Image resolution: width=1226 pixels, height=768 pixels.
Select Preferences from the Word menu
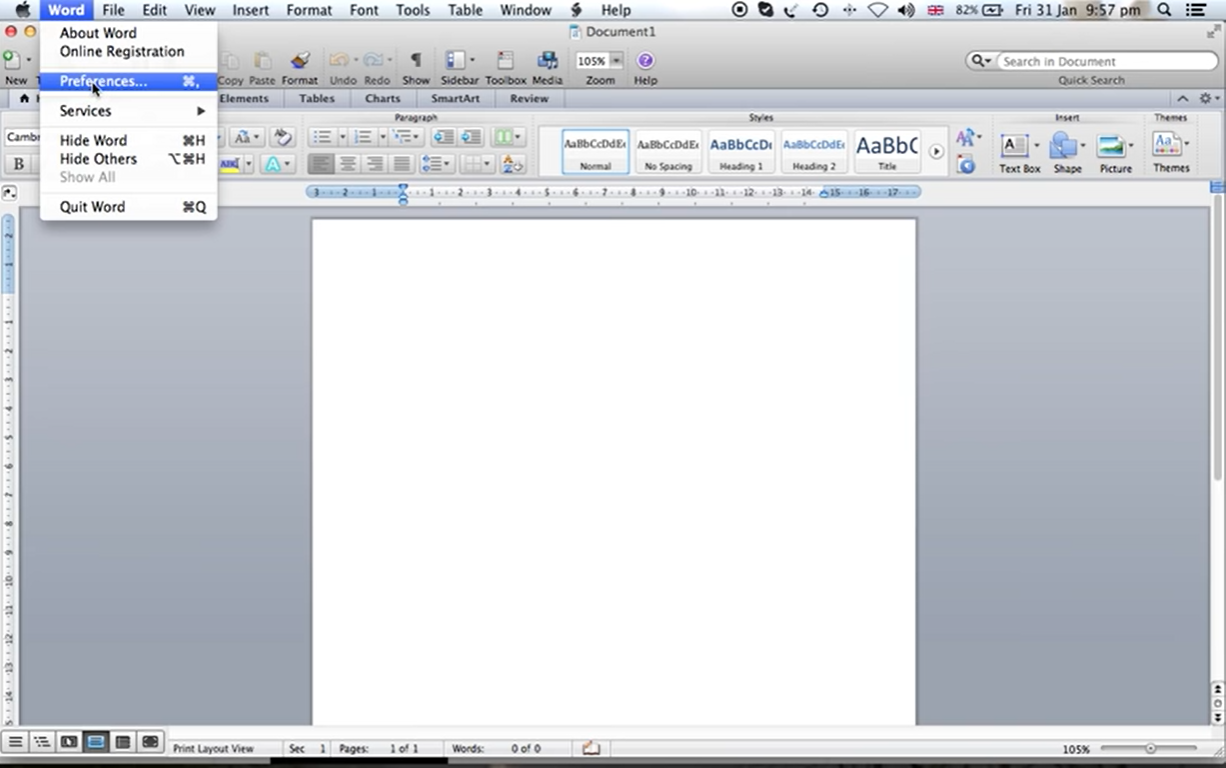(x=103, y=81)
